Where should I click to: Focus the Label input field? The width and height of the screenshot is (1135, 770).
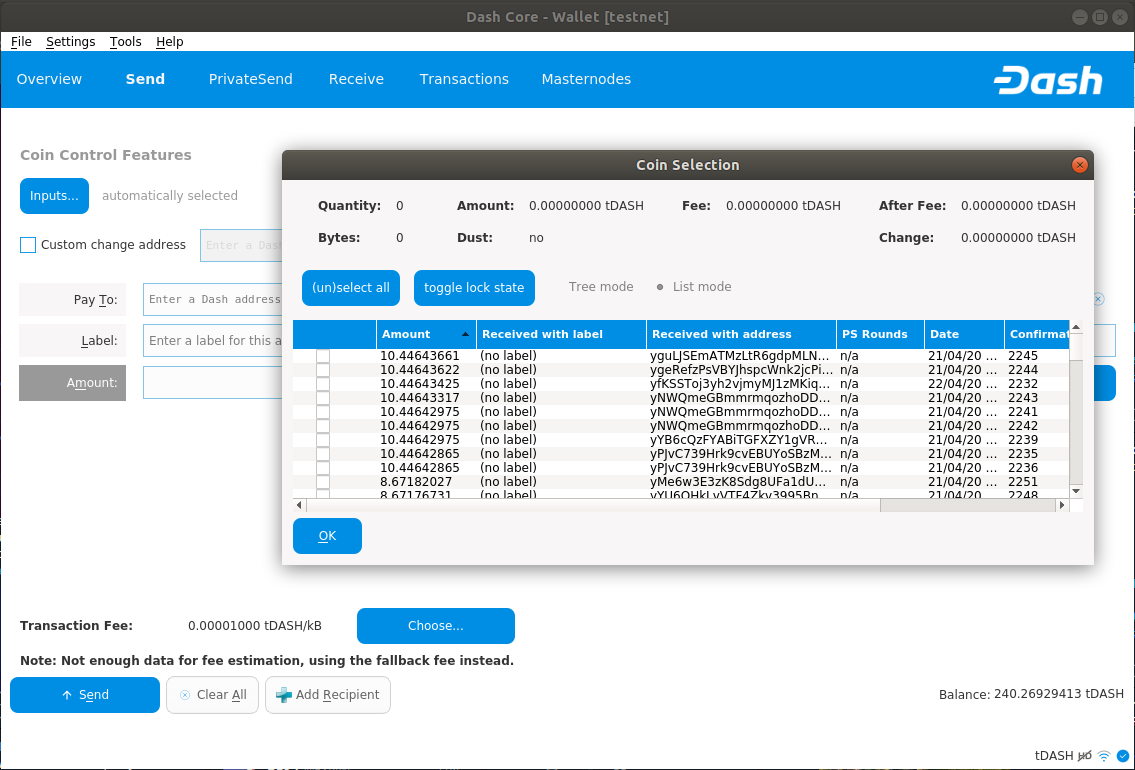pos(213,341)
